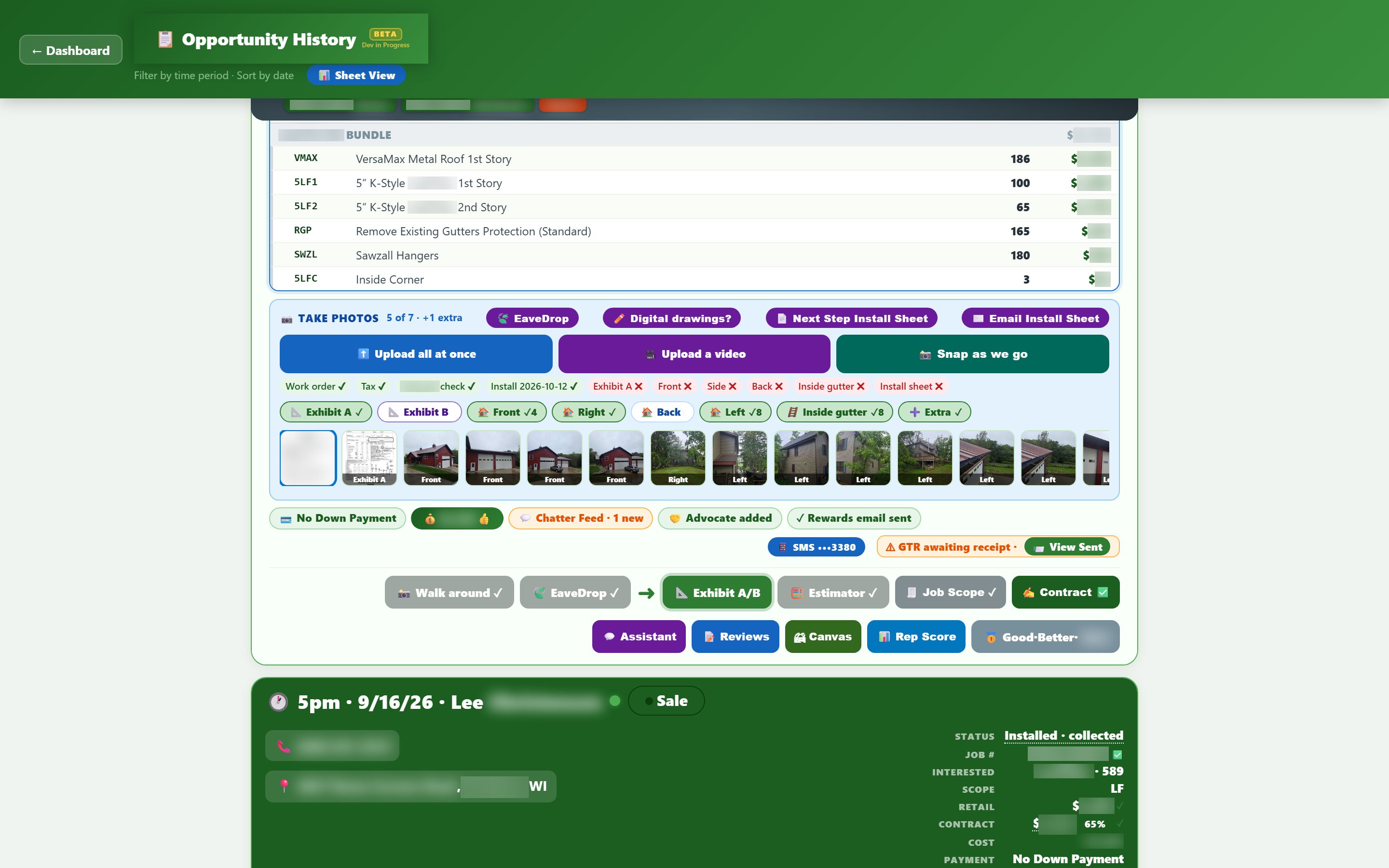Select the Extra photo category
Image resolution: width=1389 pixels, height=868 pixels.
pyautogui.click(x=934, y=412)
